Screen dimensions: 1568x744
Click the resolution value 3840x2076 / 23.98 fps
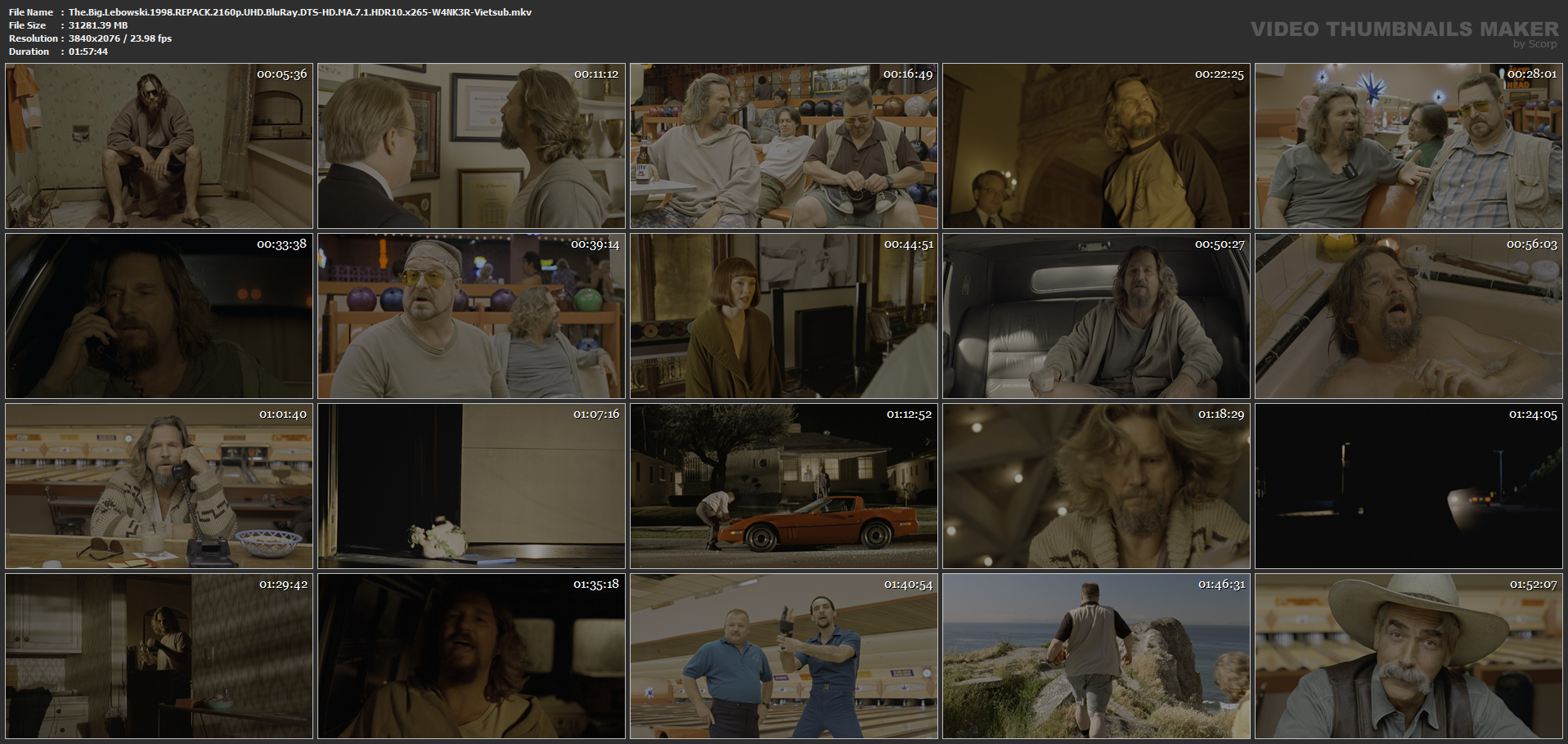[x=120, y=38]
